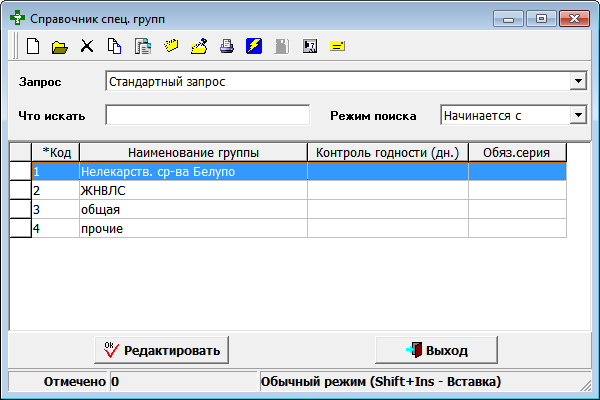Click the yellow folder with pin icon

coord(199,46)
